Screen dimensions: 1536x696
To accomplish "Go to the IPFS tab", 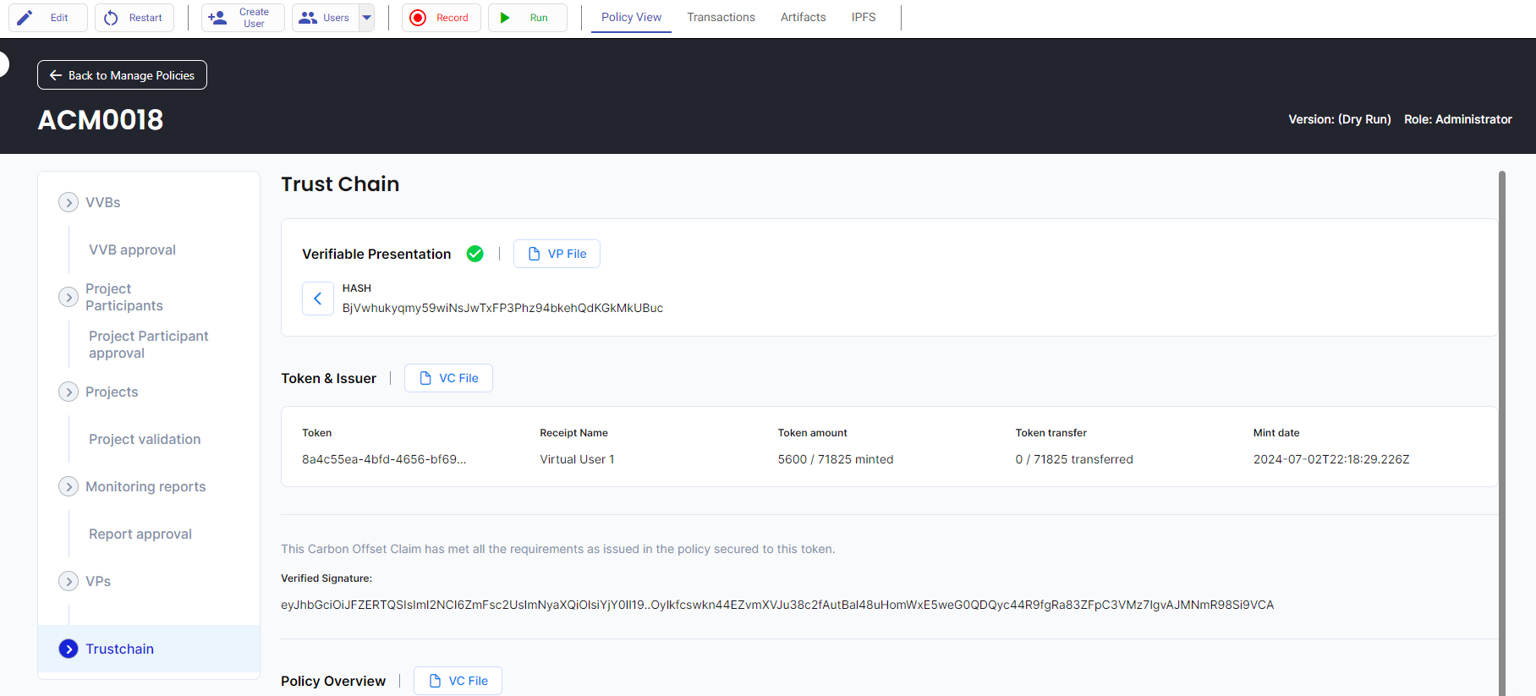I will 863,17.
